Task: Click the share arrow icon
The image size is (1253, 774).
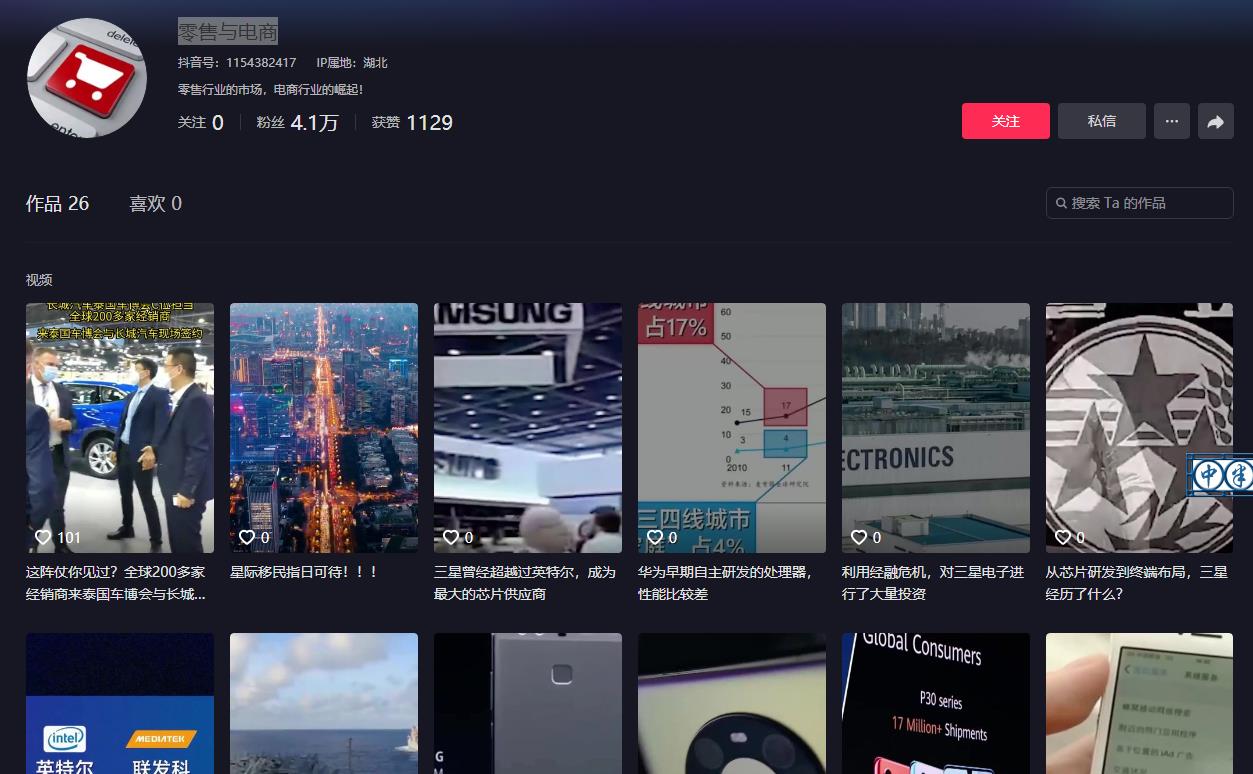Action: coord(1215,121)
